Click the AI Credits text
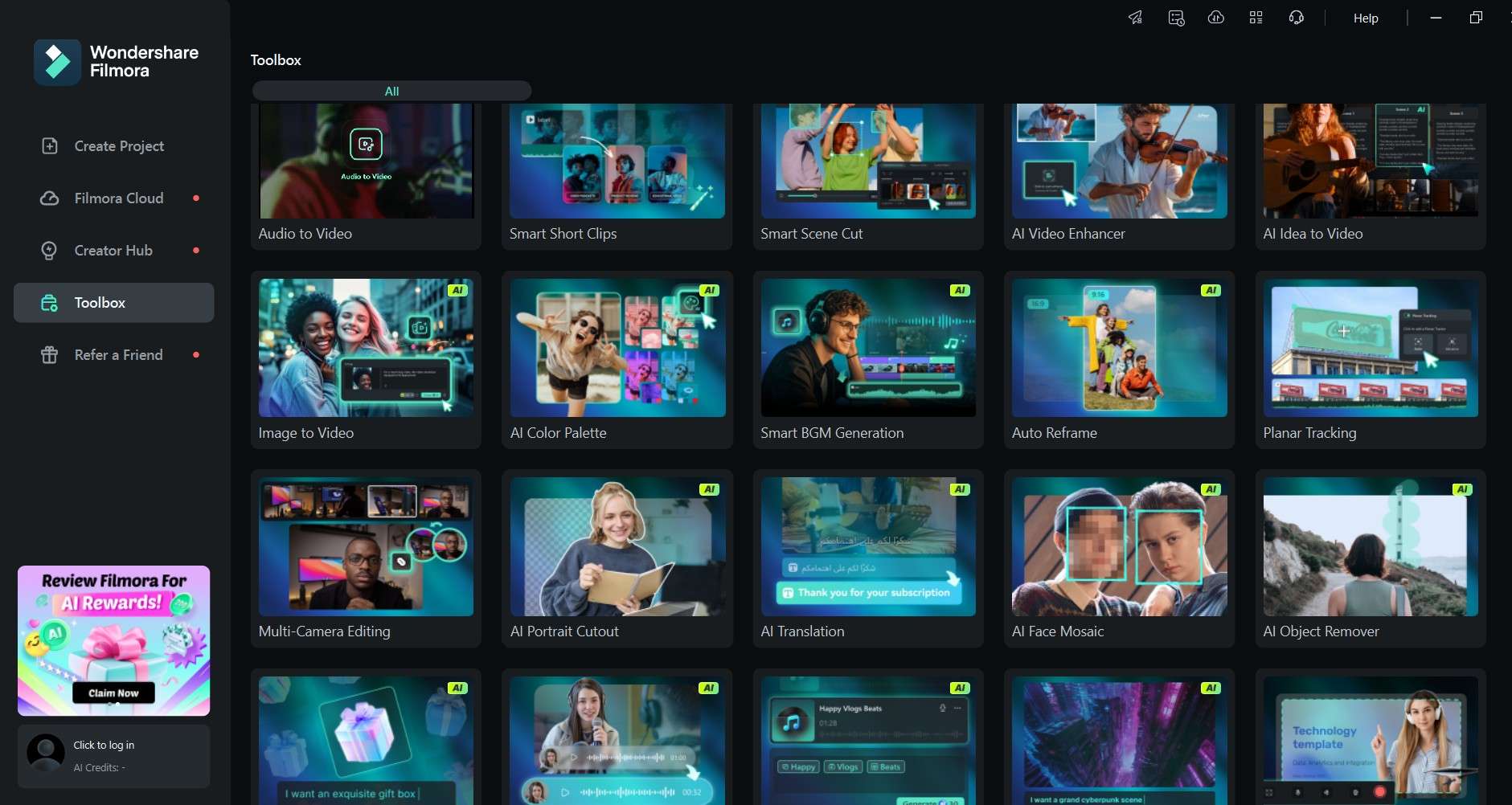Image resolution: width=1512 pixels, height=805 pixels. click(x=99, y=767)
